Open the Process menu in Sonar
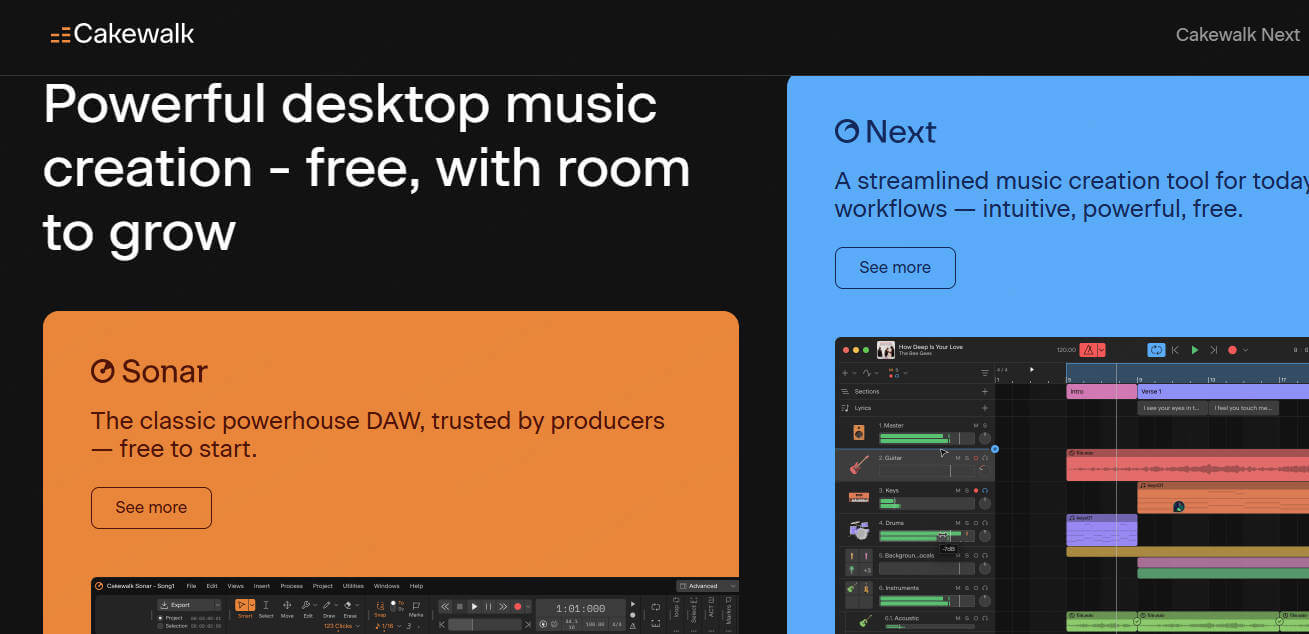This screenshot has width=1309, height=634. click(291, 586)
